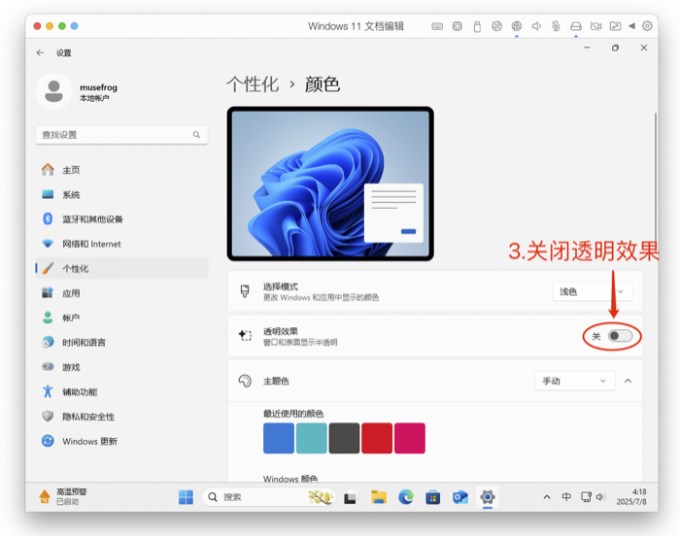Open clock and date 4:18 in taskbar

tap(631, 497)
